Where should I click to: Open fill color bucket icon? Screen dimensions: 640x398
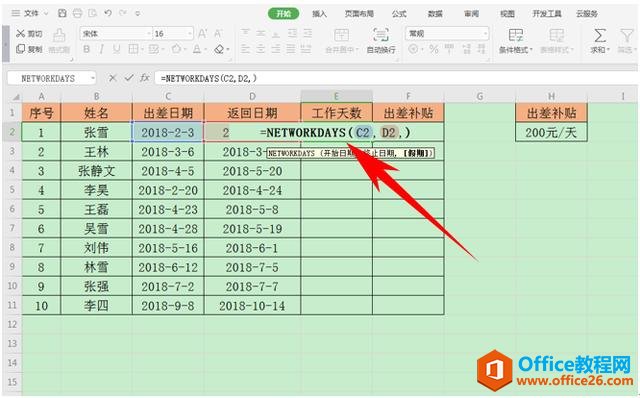tap(176, 49)
